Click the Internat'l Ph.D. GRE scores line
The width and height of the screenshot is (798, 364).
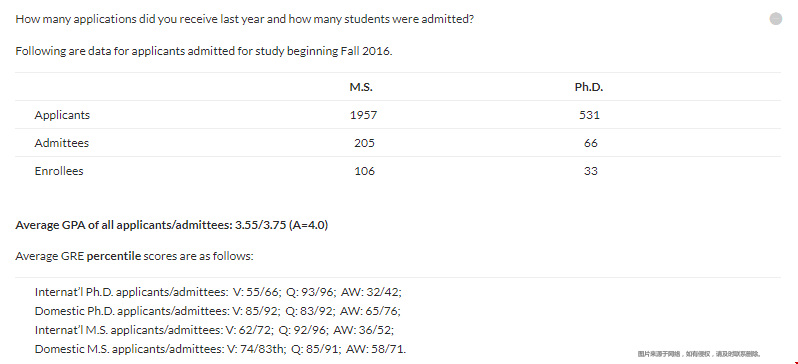(x=218, y=292)
